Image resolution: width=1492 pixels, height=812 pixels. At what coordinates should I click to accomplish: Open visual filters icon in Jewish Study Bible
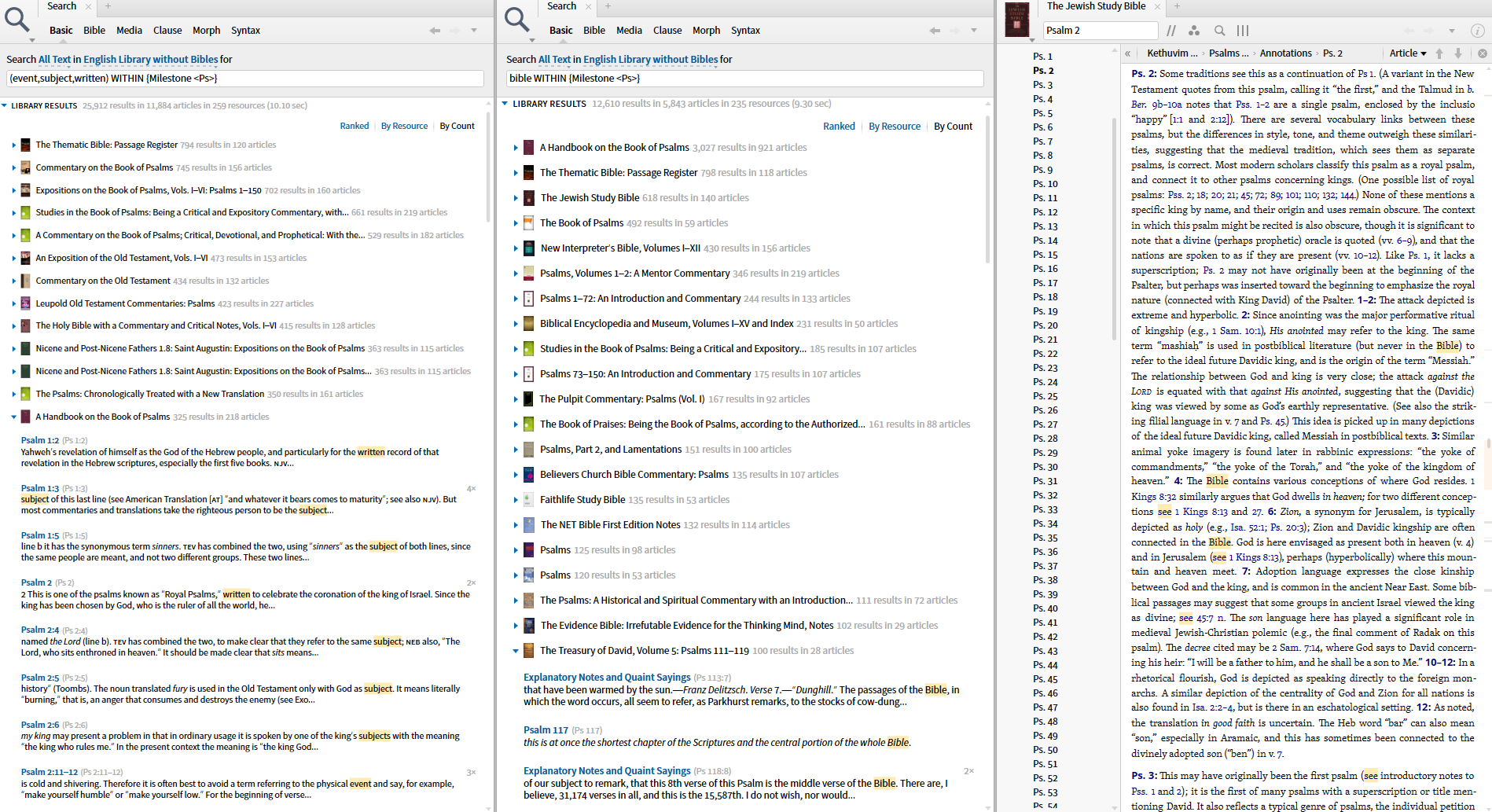[1194, 31]
